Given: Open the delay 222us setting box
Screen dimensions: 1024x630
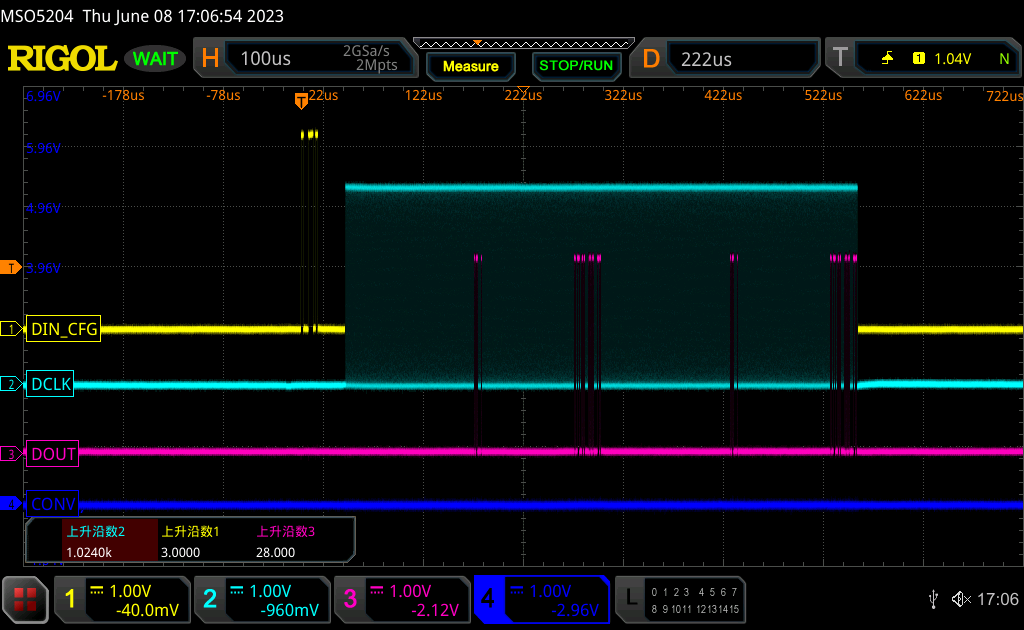Looking at the screenshot, I should [725, 58].
